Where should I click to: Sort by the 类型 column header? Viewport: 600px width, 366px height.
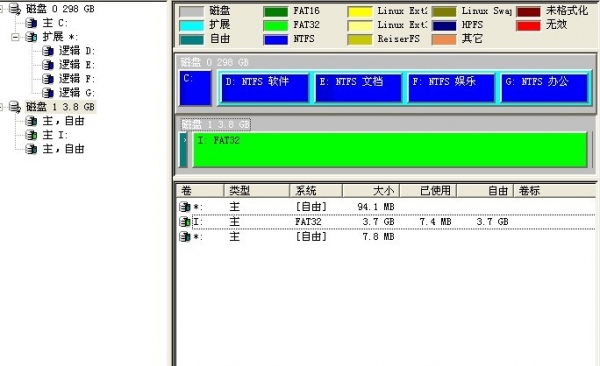tap(257, 190)
